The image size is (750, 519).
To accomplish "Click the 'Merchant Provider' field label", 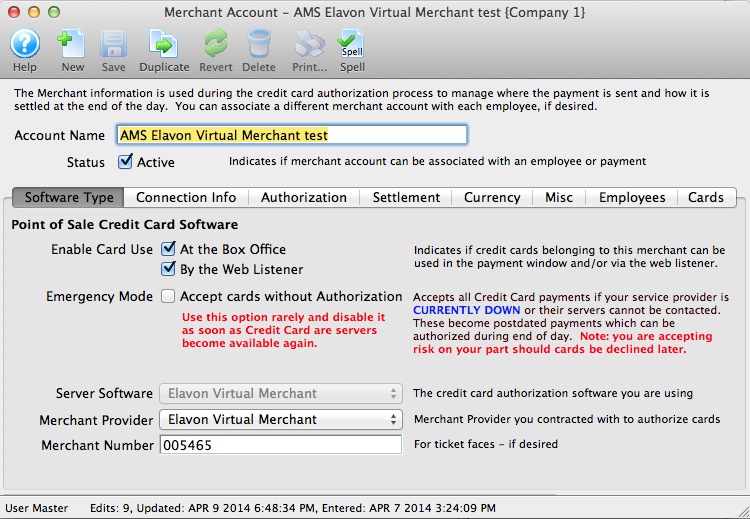I will (96, 420).
